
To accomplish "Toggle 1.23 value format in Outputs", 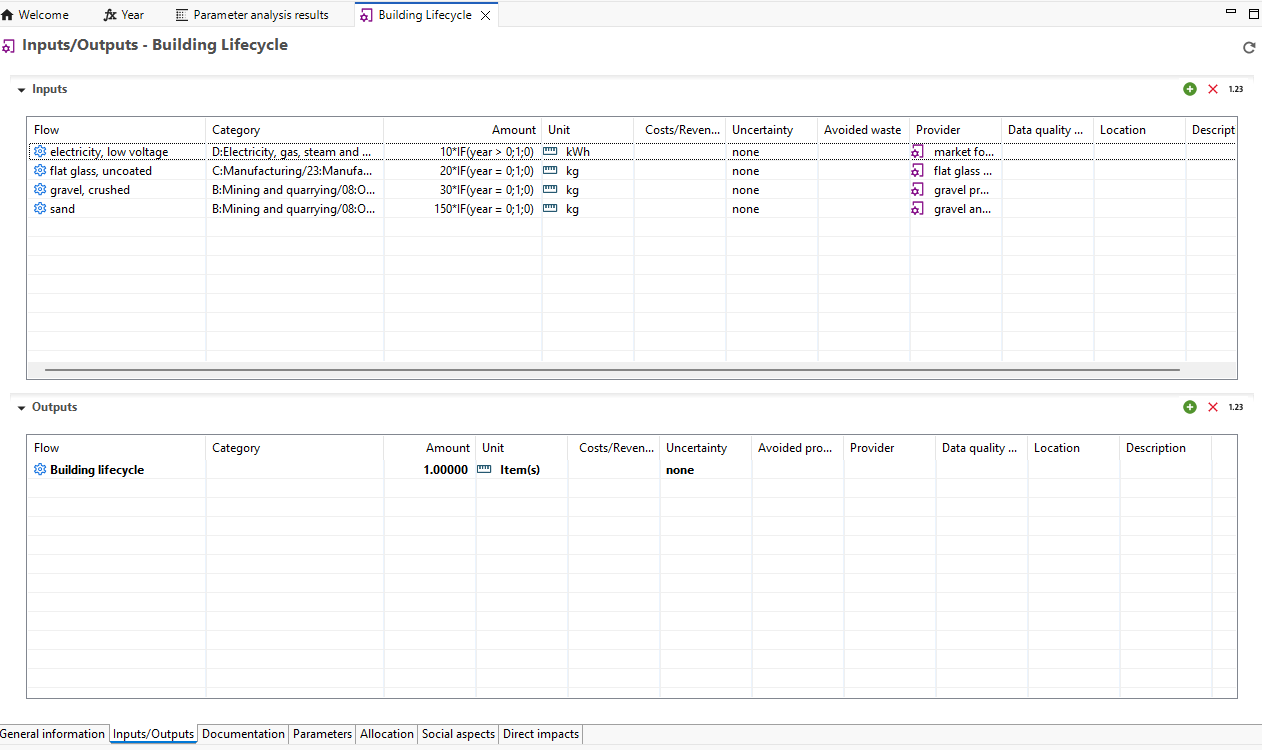I will [1236, 407].
